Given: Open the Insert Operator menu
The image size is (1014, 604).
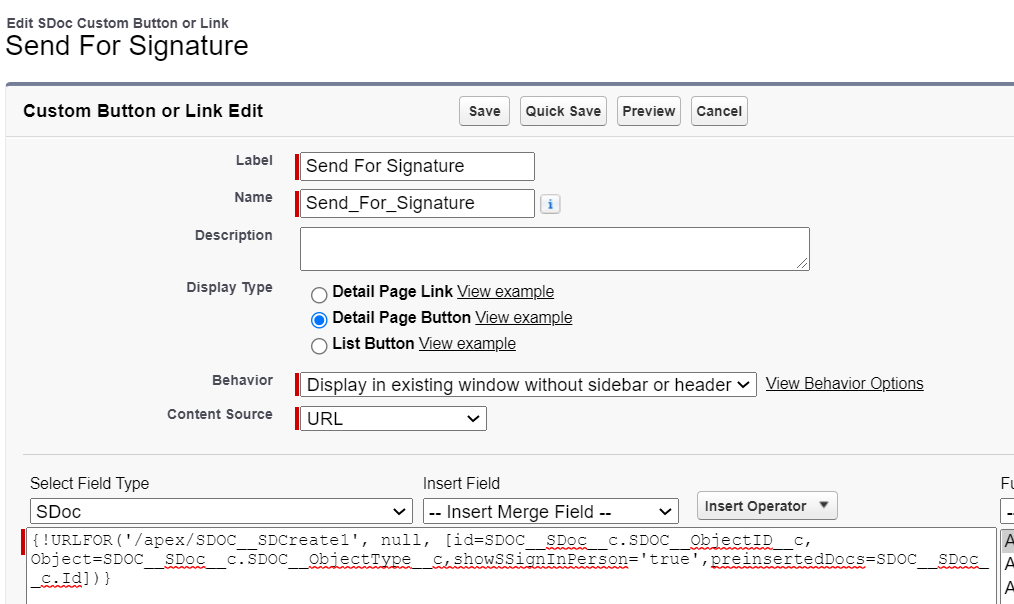Looking at the screenshot, I should [x=767, y=506].
